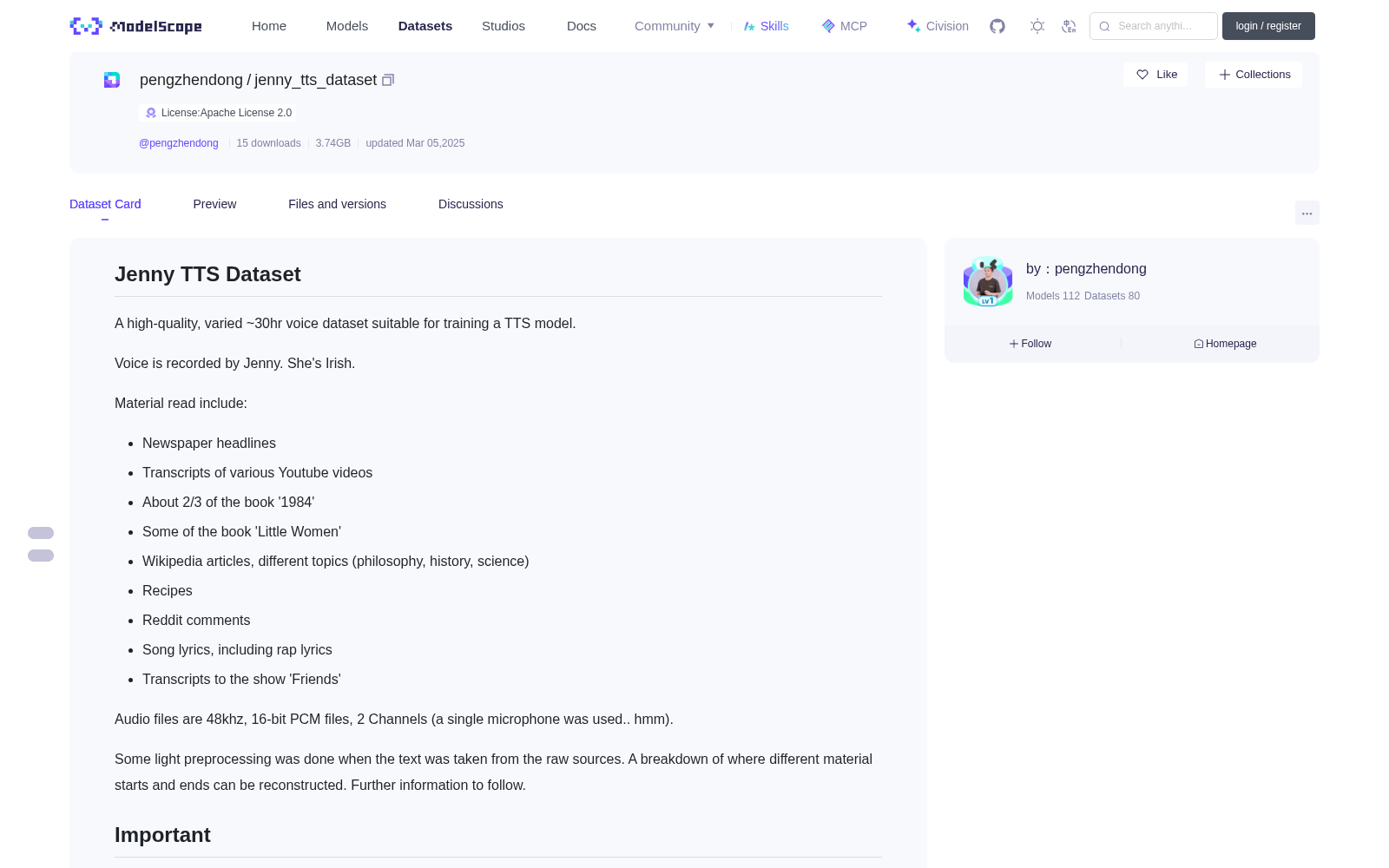Open the @pengzhendong user link
This screenshot has width=1389, height=868.
pyautogui.click(x=179, y=143)
